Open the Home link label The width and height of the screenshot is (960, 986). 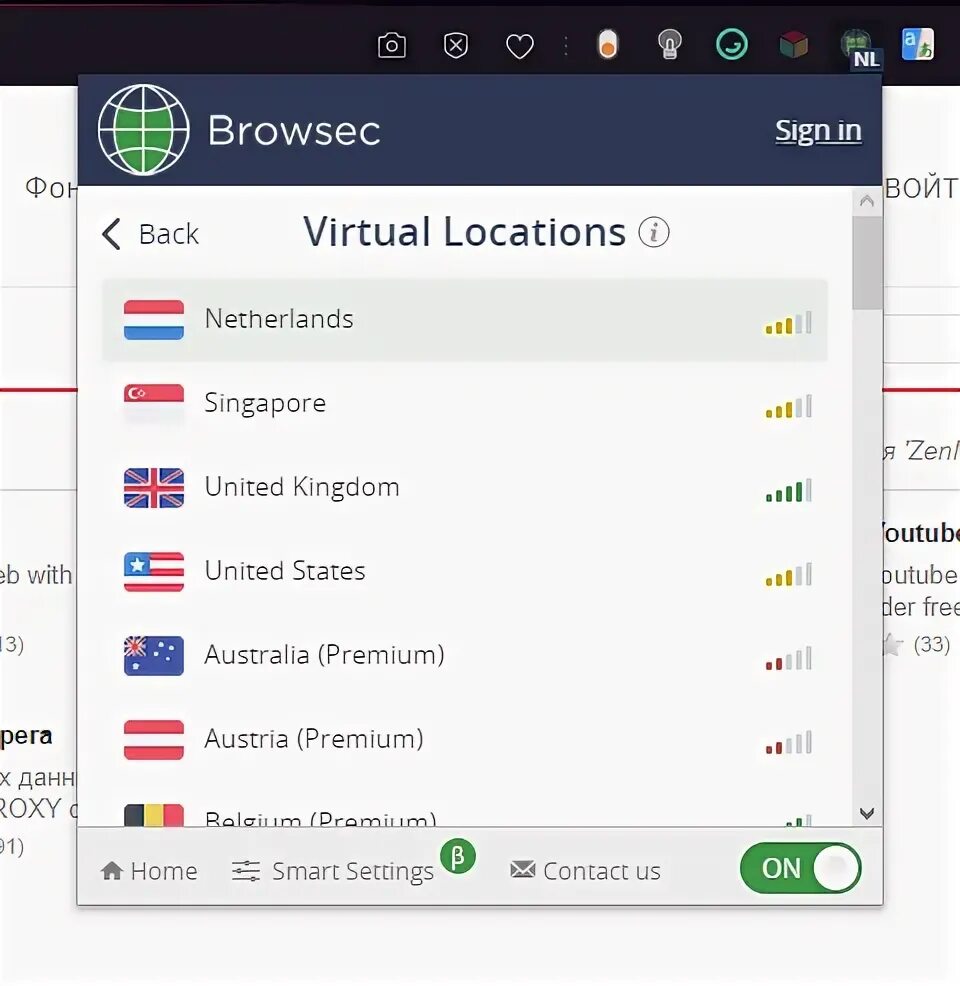coord(163,871)
